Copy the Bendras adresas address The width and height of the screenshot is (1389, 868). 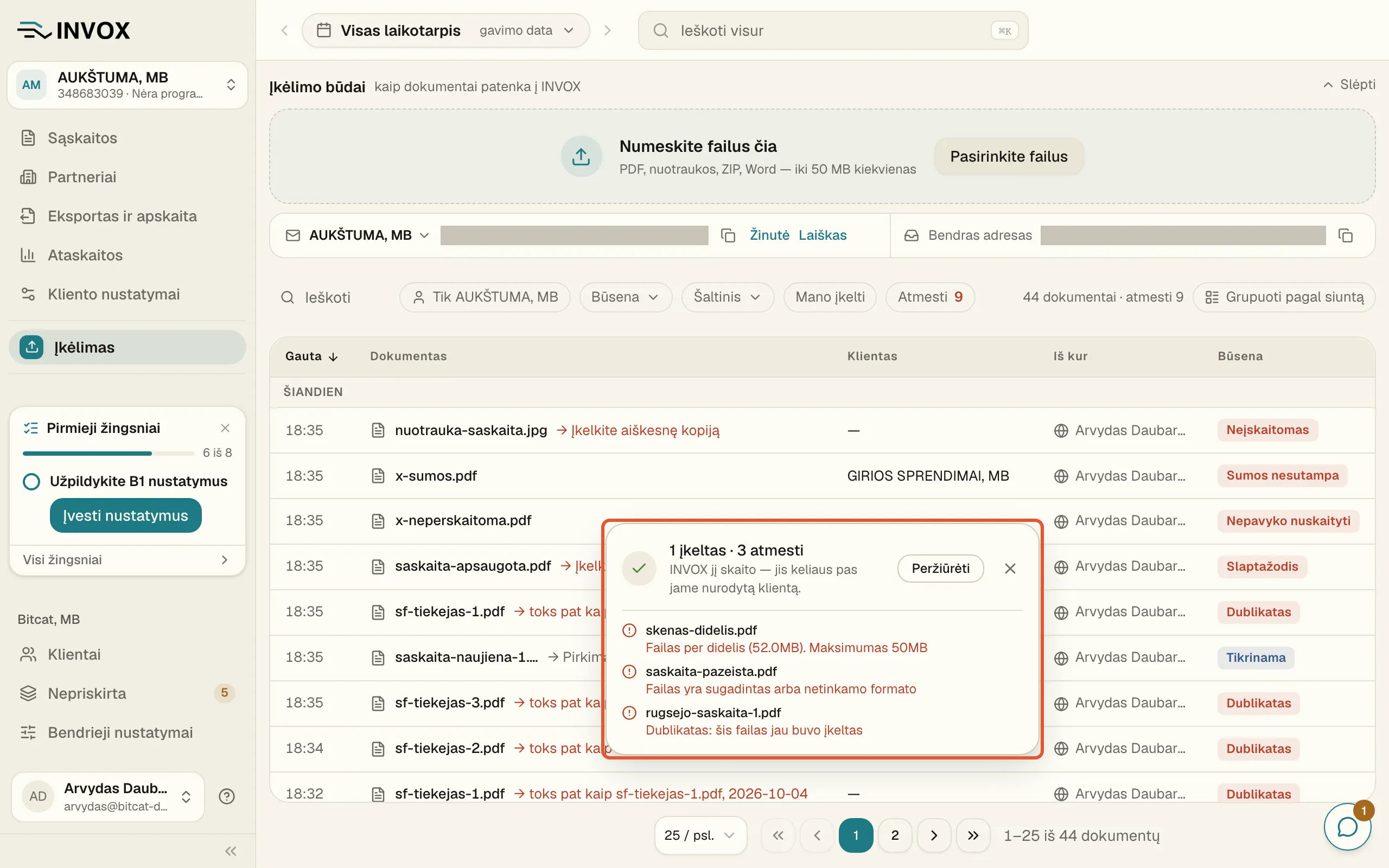[1346, 235]
